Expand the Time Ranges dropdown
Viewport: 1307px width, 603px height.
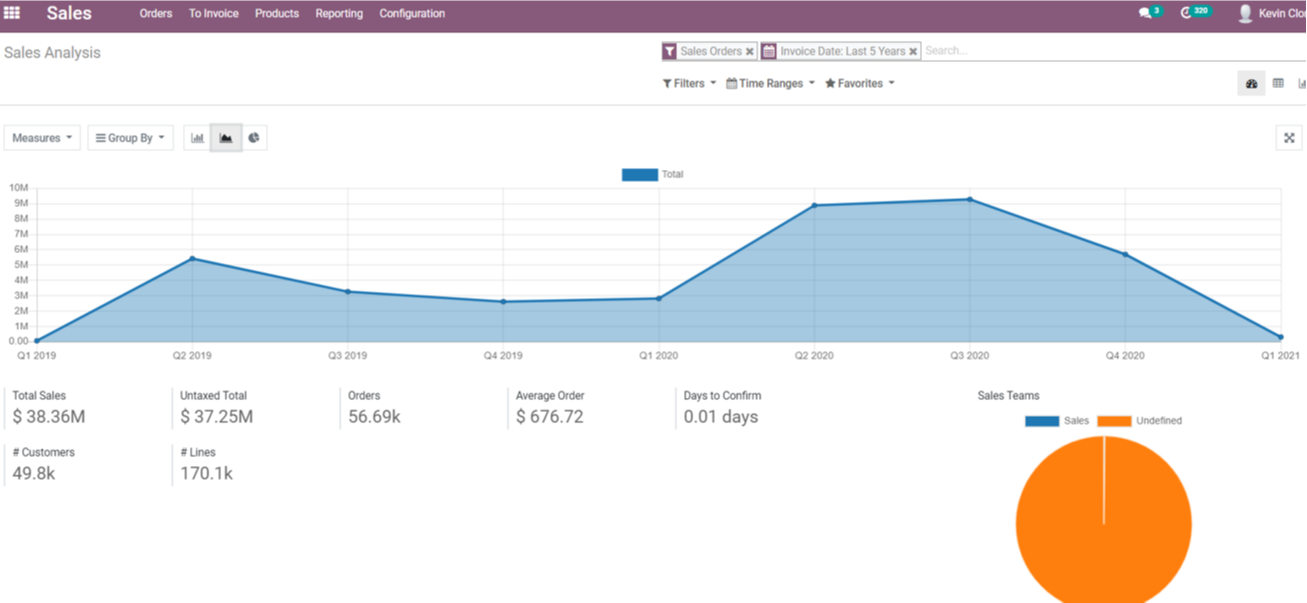770,84
